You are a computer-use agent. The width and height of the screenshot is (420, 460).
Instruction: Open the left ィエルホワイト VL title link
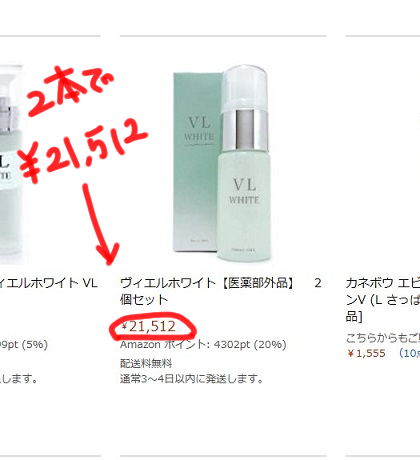49,283
